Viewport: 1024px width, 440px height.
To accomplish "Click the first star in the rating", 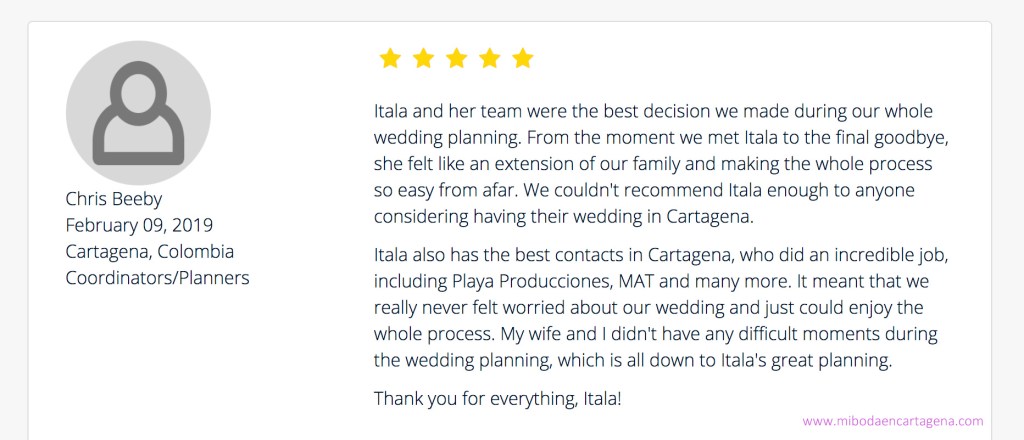I will click(x=390, y=59).
